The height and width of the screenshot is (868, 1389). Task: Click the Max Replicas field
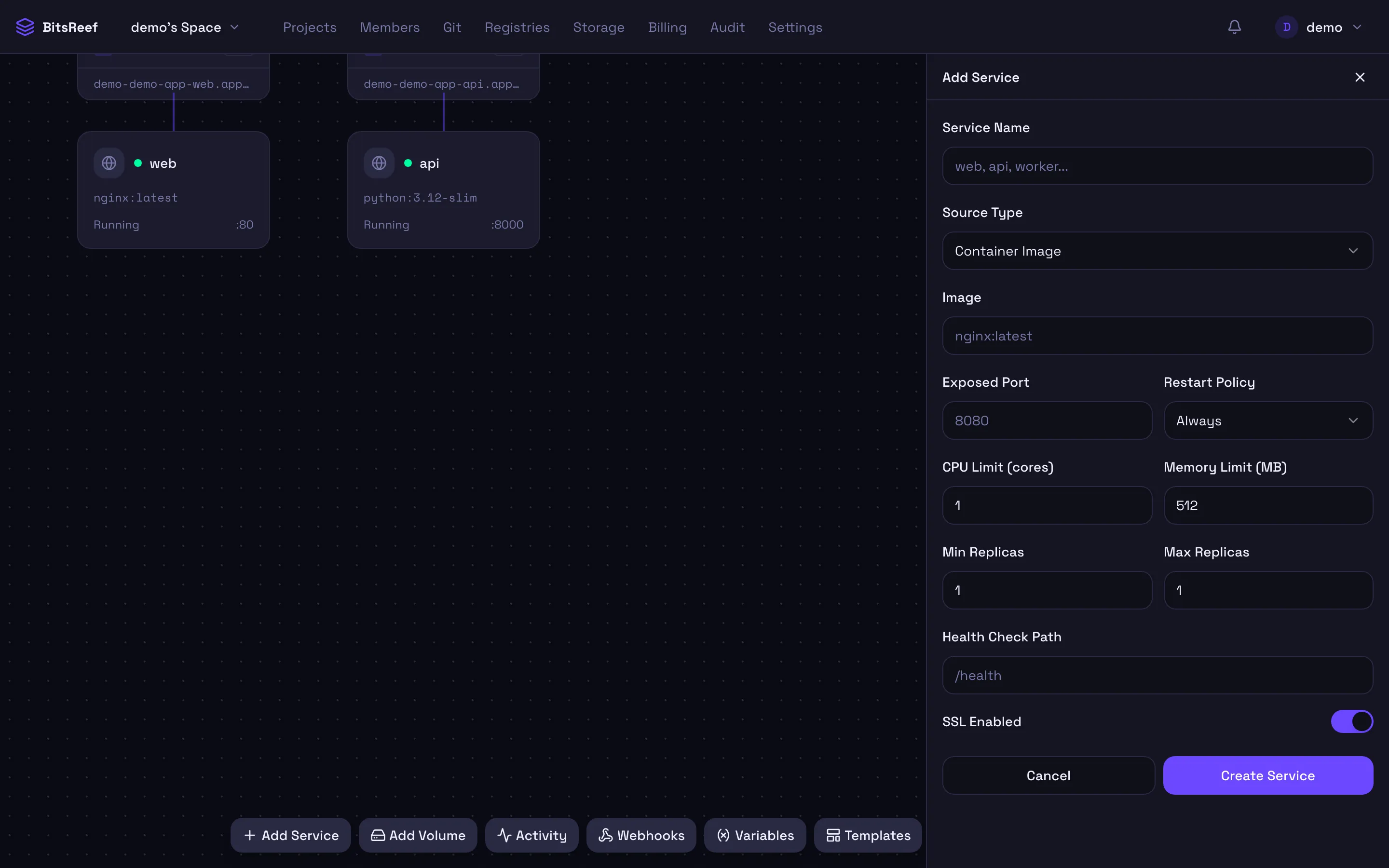pyautogui.click(x=1268, y=590)
